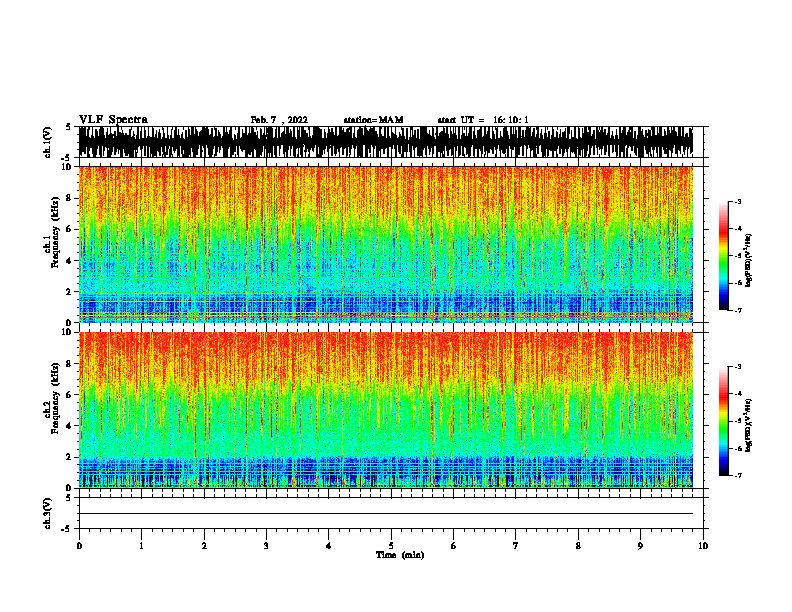Click the '0' tick on Time axis
This screenshot has width=792, height=612.
tap(79, 546)
